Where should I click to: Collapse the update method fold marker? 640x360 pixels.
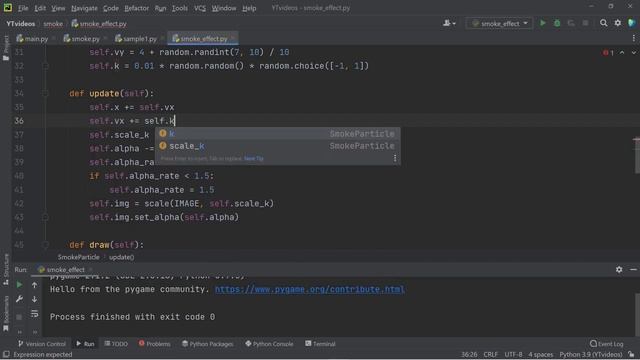tap(45, 93)
